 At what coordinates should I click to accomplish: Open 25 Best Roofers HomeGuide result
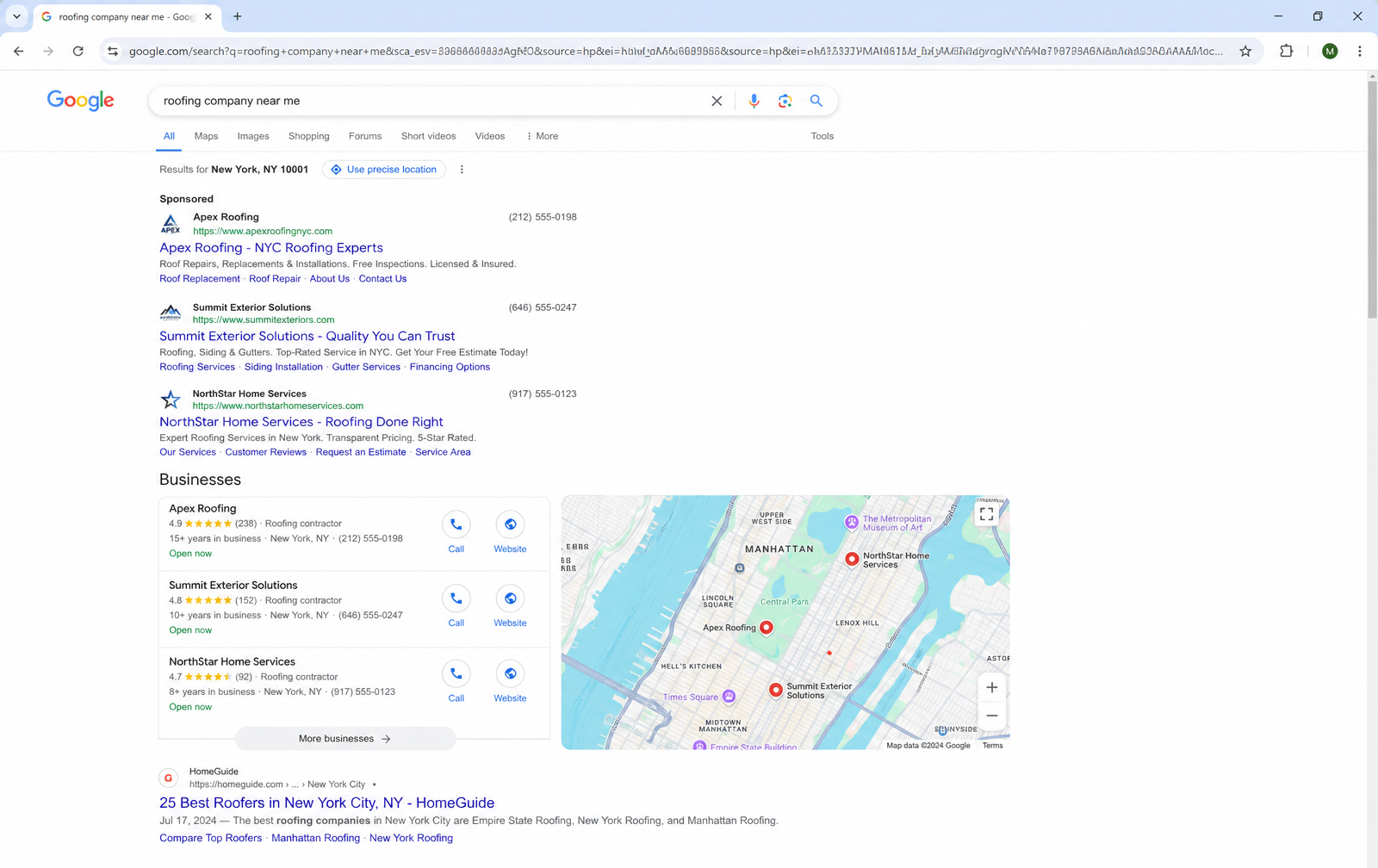pyautogui.click(x=326, y=803)
